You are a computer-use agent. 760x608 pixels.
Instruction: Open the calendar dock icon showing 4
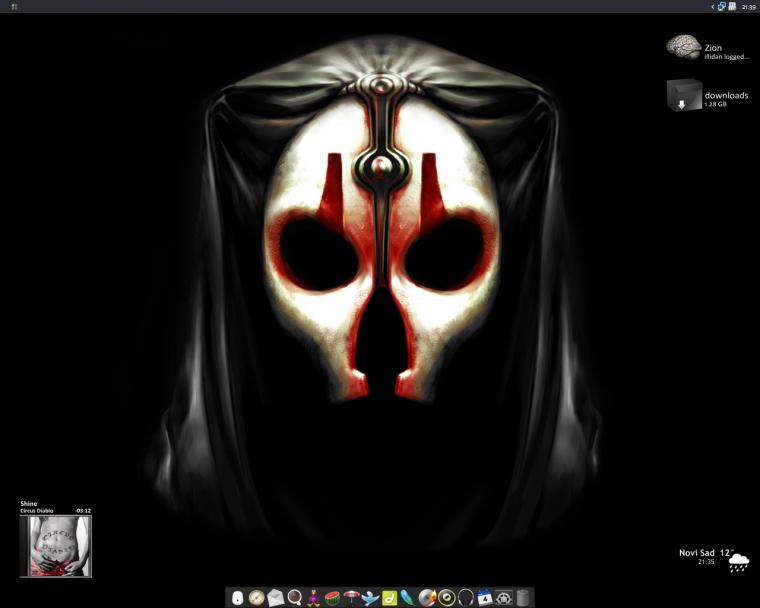pos(484,597)
